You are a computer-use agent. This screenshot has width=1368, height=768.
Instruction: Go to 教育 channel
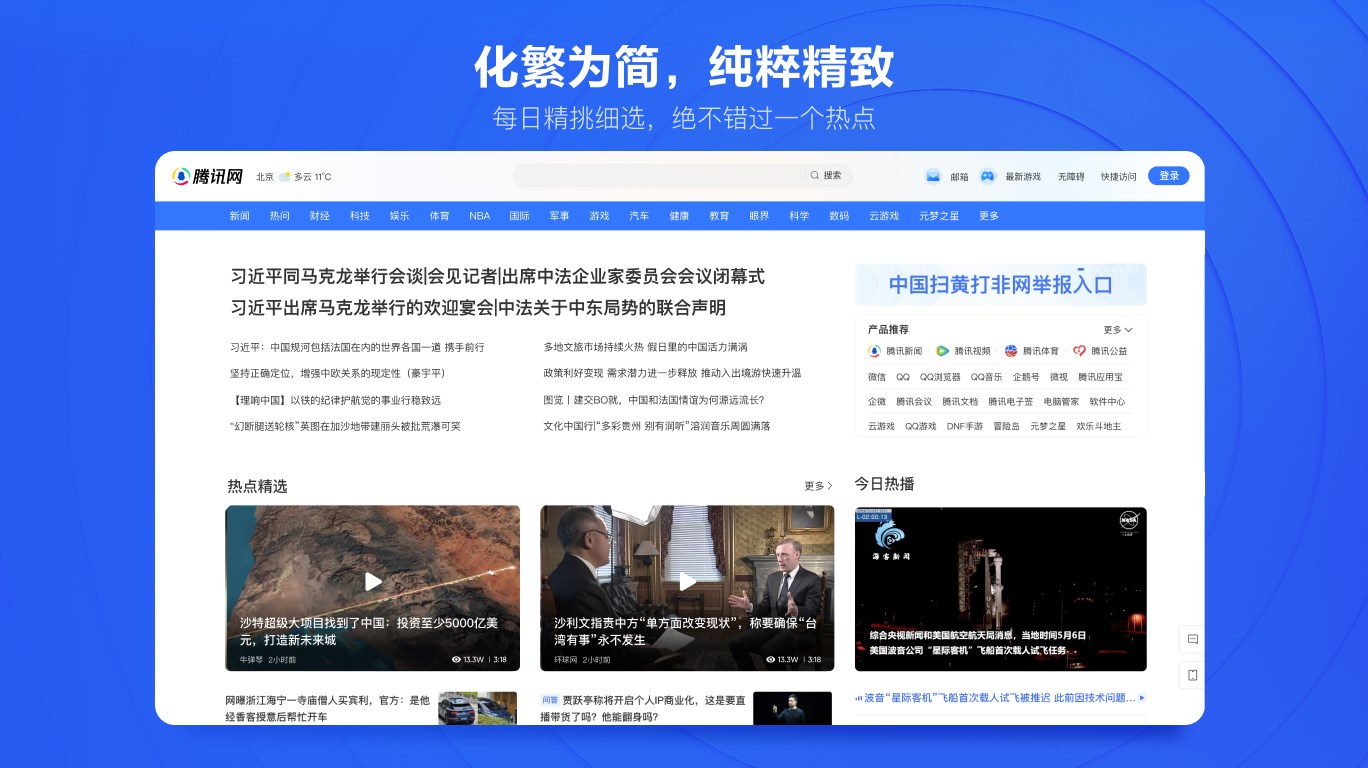(719, 216)
